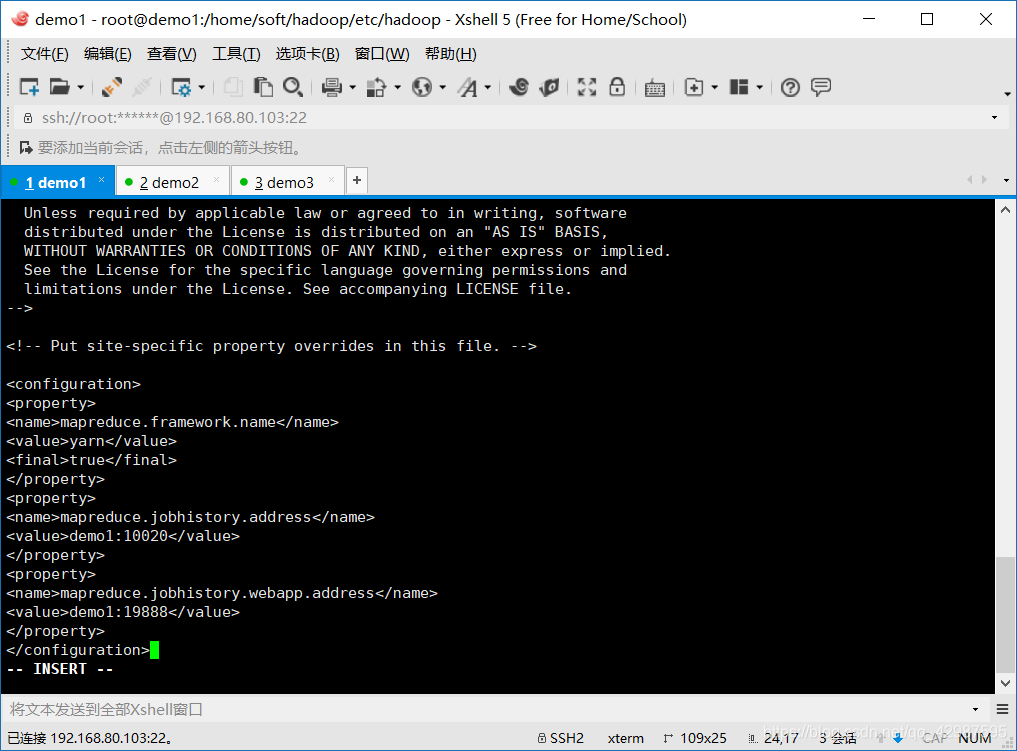
Task: Add a new tab with plus button
Action: [x=357, y=180]
